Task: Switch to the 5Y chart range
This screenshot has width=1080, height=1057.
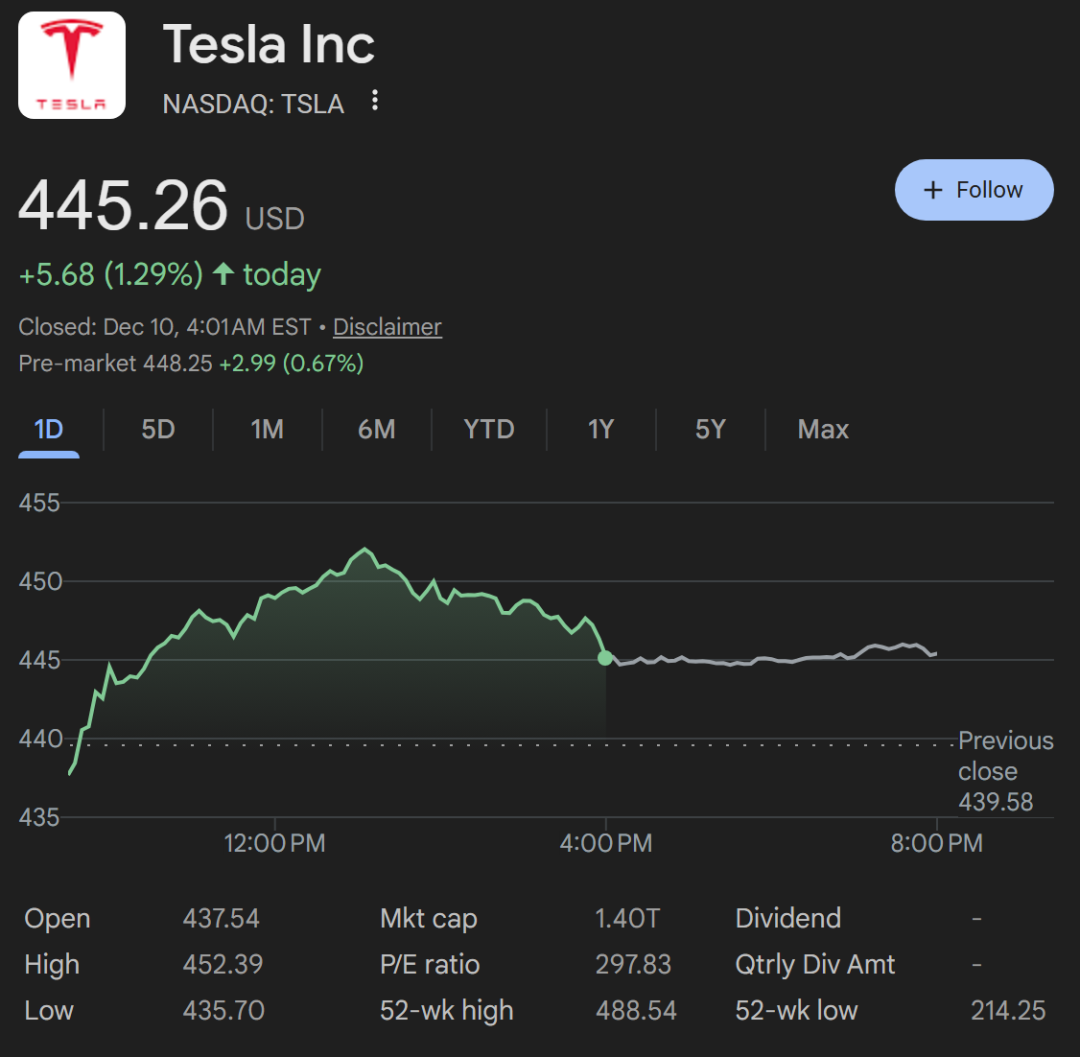Action: (x=710, y=430)
